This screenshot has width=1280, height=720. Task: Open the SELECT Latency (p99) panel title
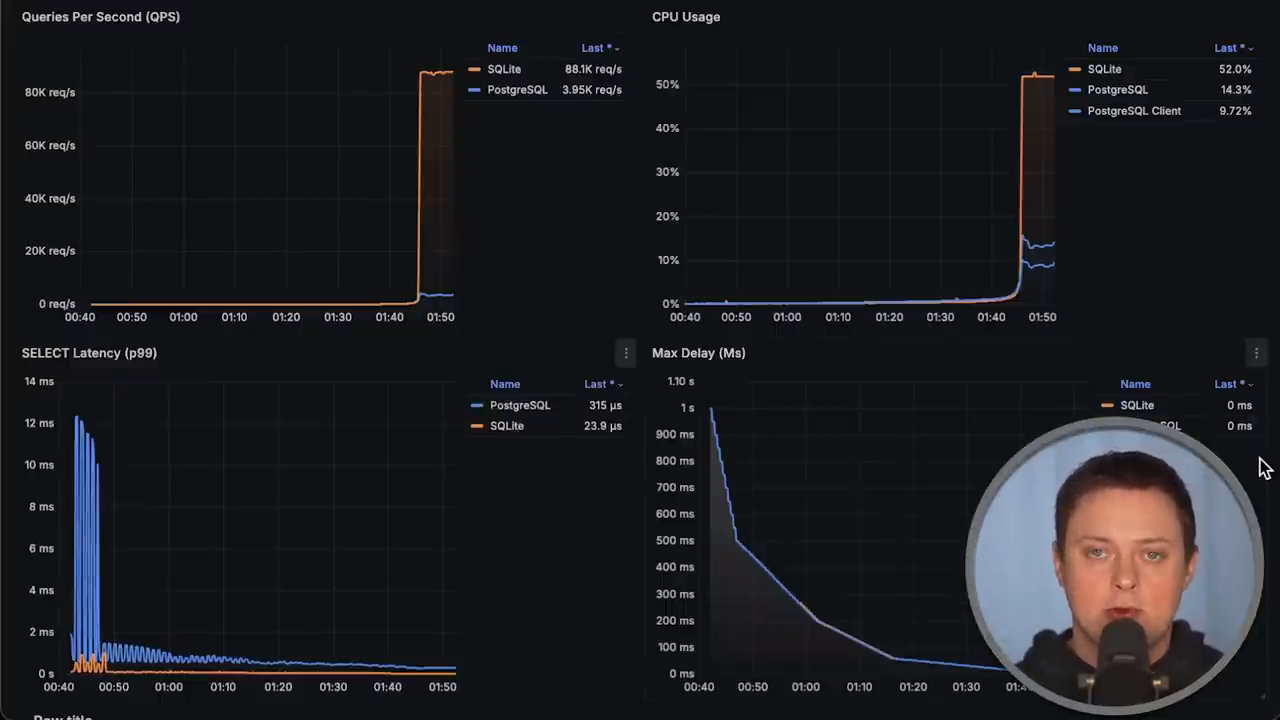coord(89,353)
